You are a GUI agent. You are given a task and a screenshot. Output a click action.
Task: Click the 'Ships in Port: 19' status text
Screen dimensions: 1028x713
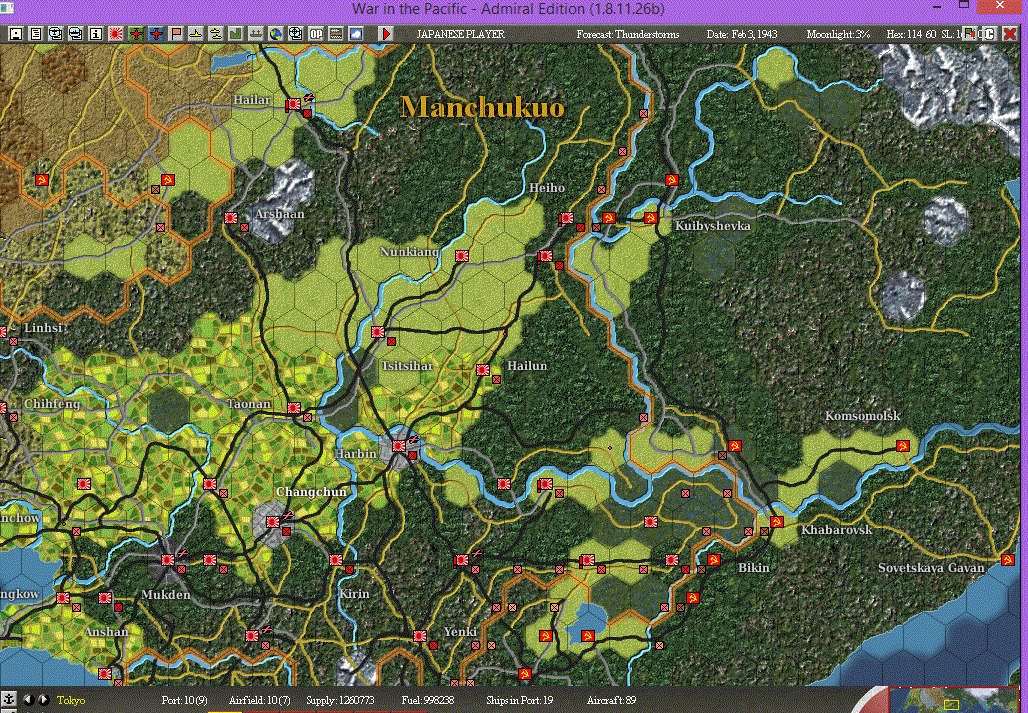coord(519,701)
